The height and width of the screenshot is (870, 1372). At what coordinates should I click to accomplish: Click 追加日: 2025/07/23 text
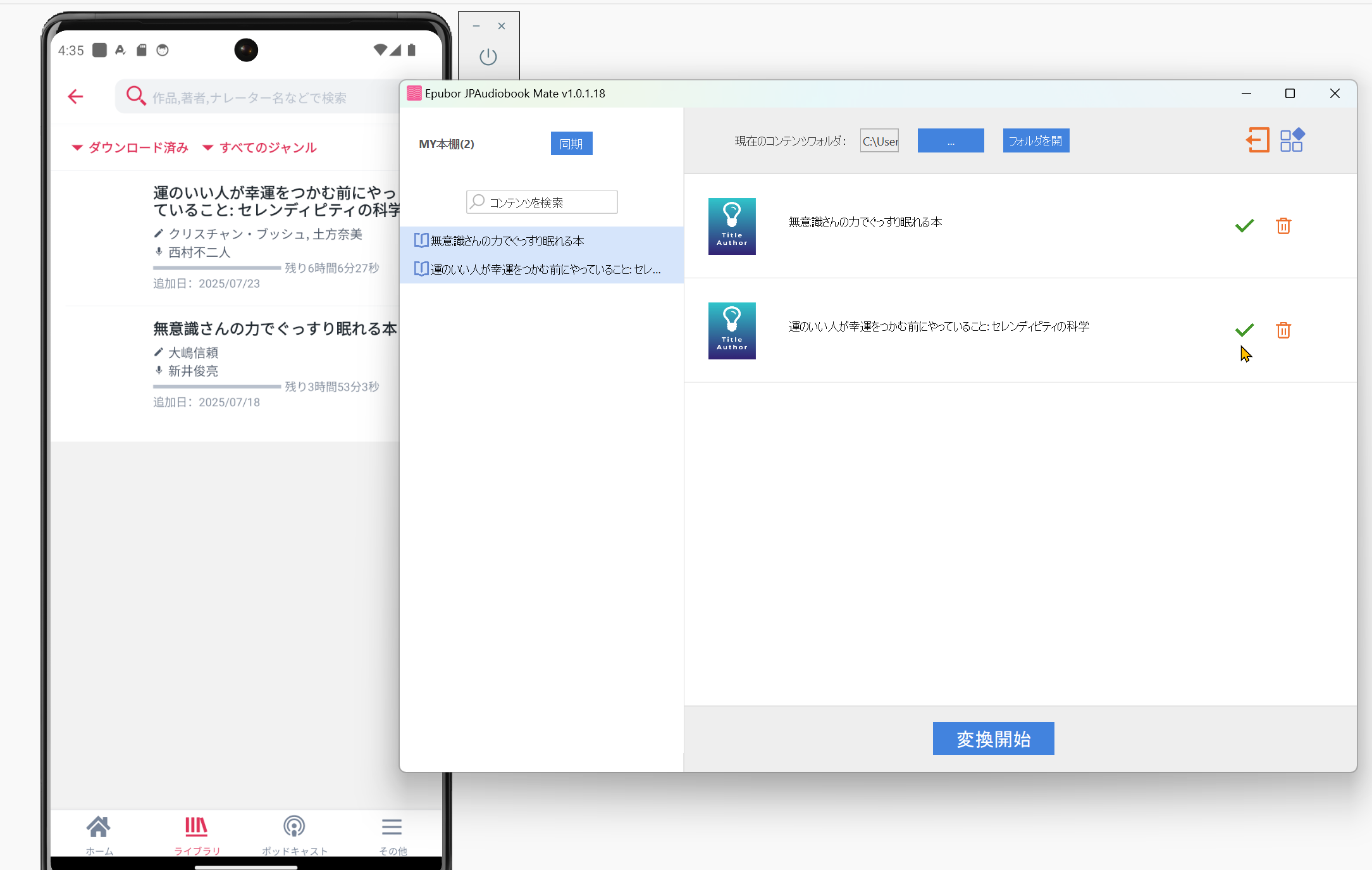click(206, 283)
